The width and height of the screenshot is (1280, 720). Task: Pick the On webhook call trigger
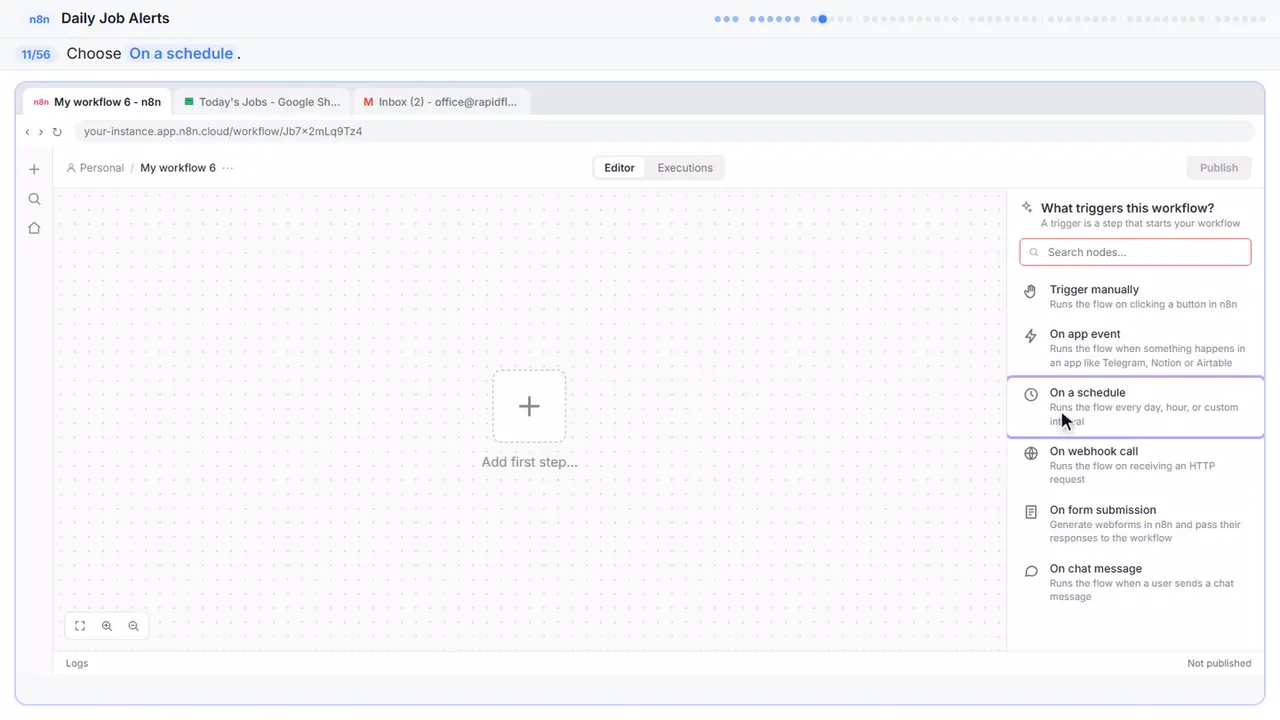click(1135, 465)
